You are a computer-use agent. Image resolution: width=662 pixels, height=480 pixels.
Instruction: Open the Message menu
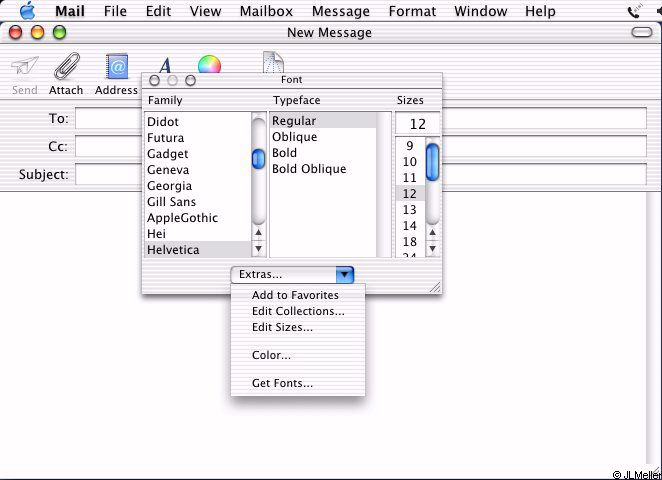(x=341, y=11)
